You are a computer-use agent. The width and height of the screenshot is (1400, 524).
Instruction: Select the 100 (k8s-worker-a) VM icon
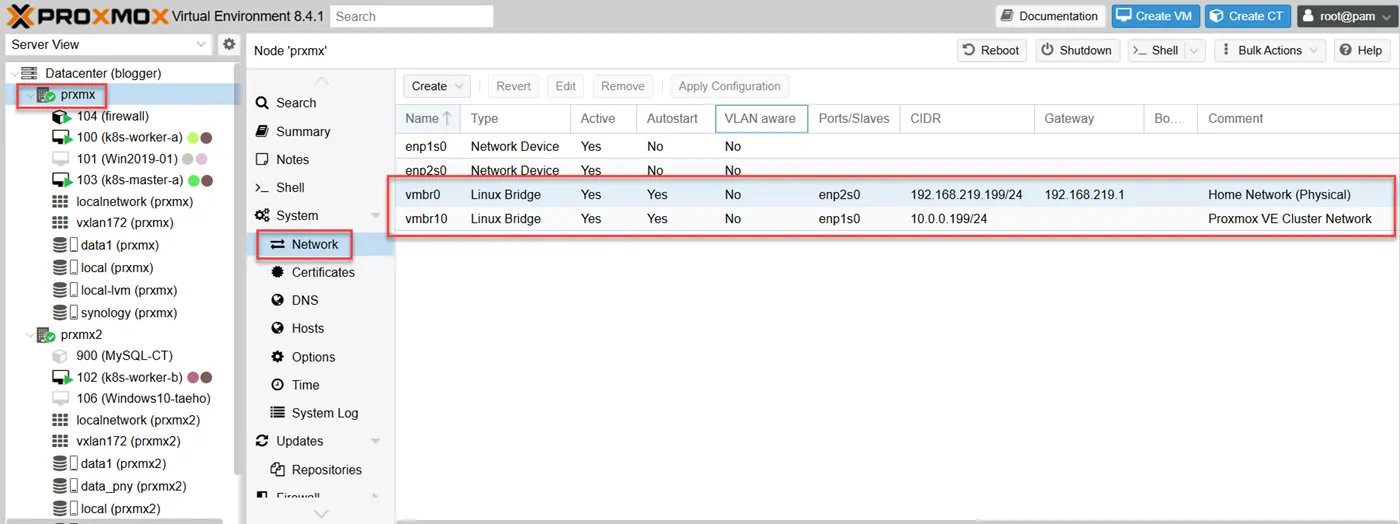coord(61,137)
